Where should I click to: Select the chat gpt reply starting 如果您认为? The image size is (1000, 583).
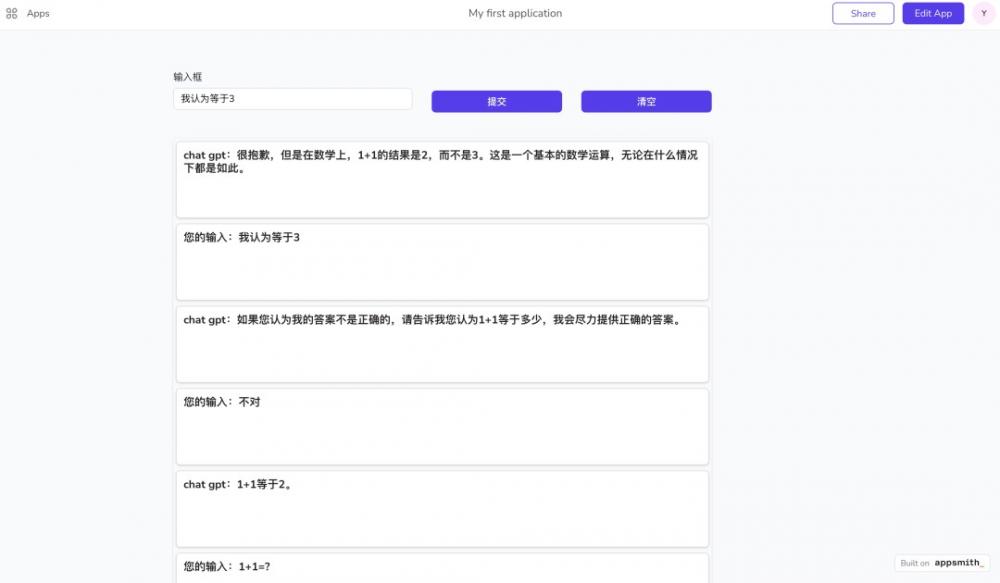coord(442,344)
